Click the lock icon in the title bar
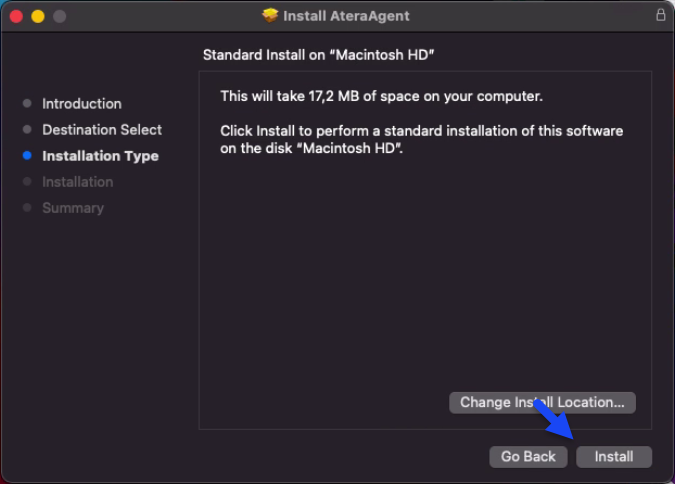Image resolution: width=675 pixels, height=484 pixels. point(660,16)
